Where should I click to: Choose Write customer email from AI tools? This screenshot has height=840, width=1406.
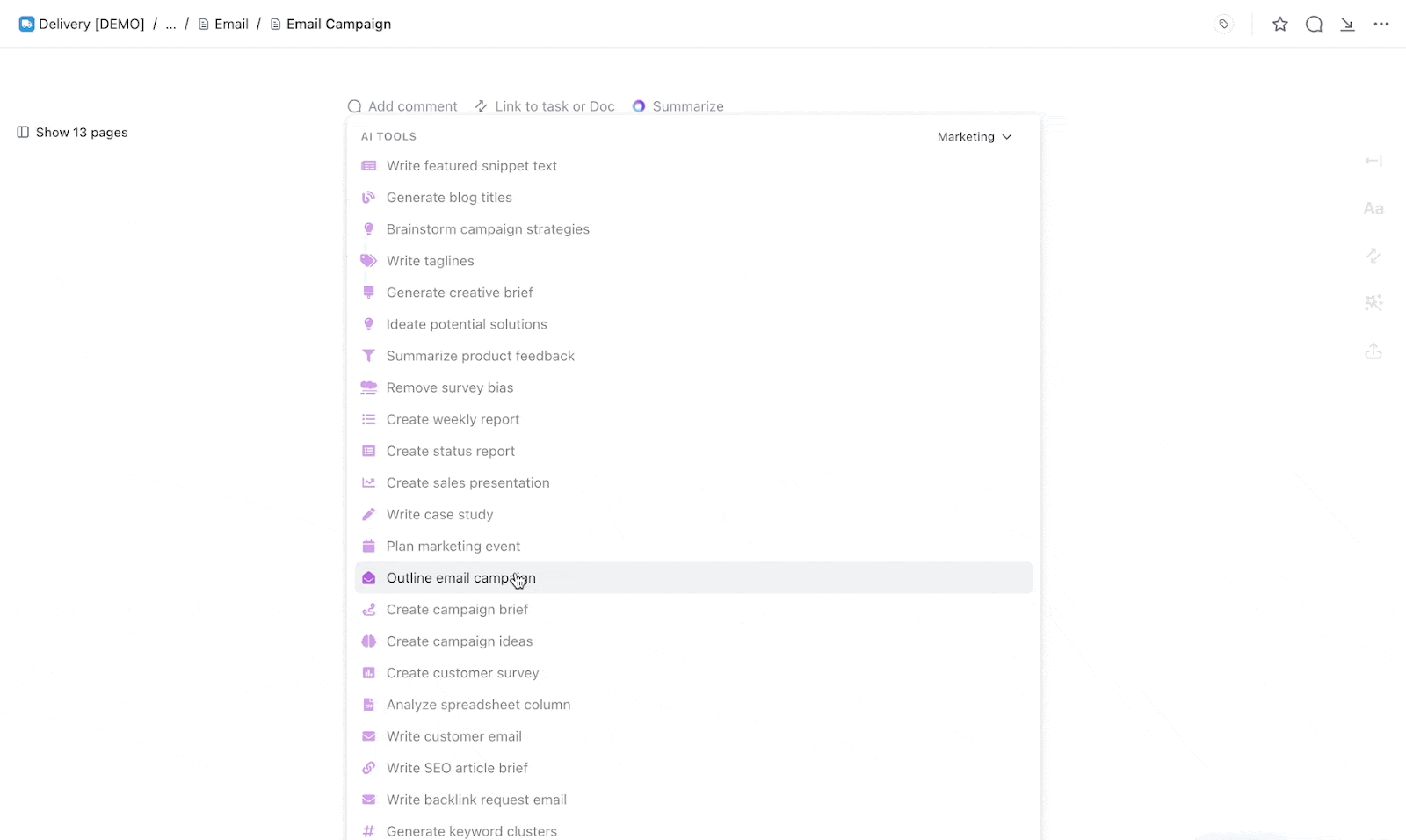pos(453,735)
